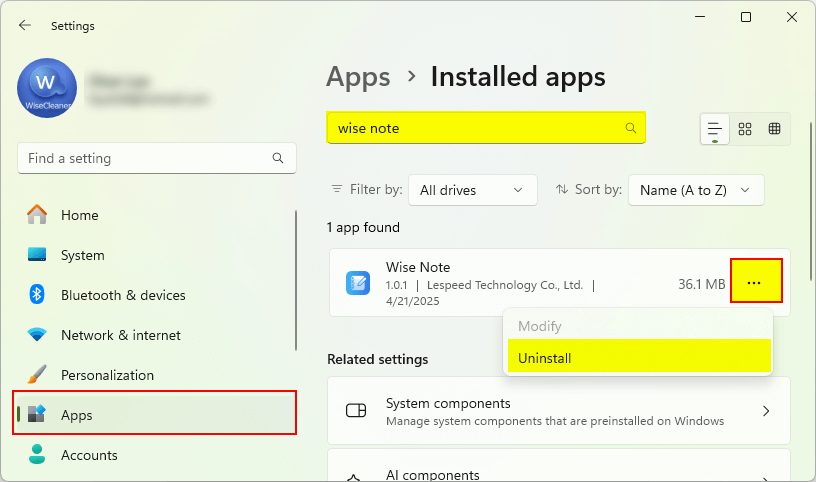Select Apps in the sidebar
This screenshot has height=482, width=816.
coord(155,415)
